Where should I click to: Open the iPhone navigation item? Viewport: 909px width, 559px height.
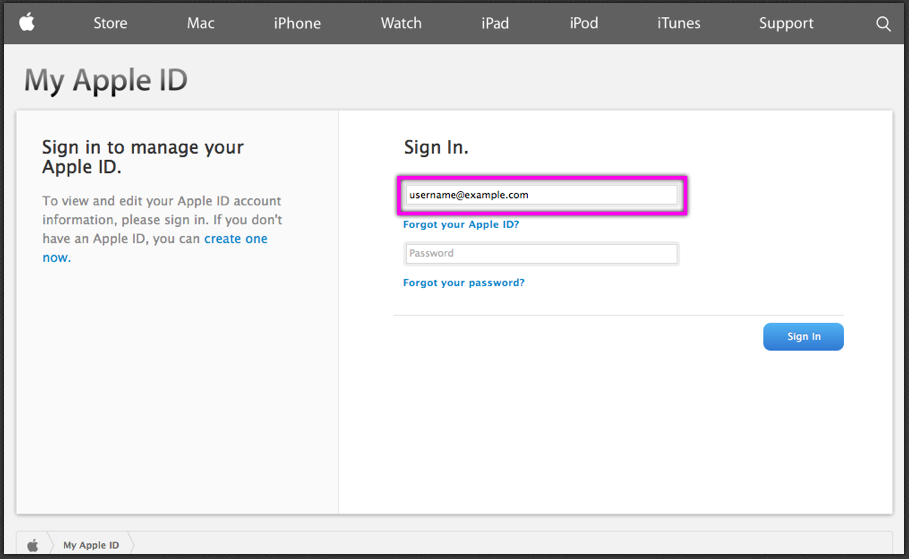point(297,23)
